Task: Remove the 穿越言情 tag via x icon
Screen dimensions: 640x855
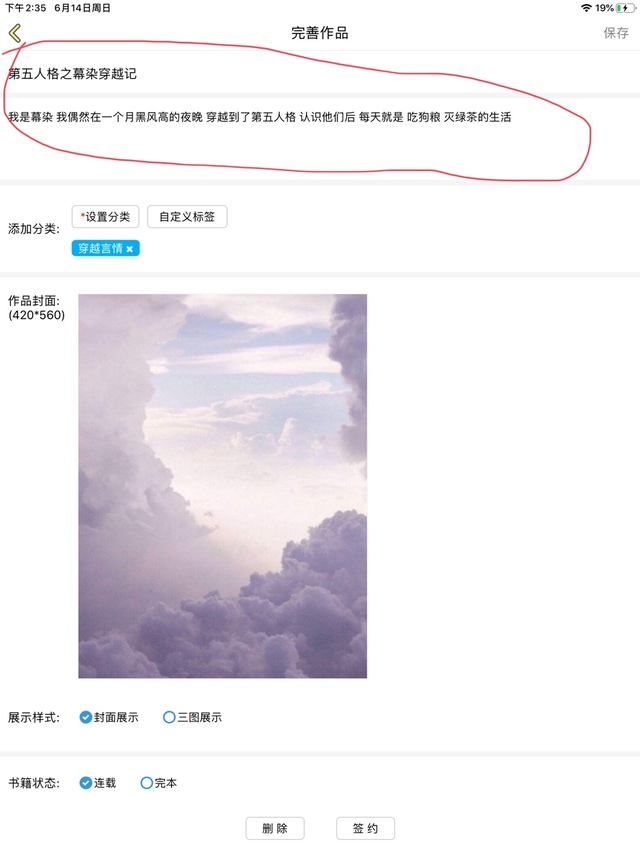Action: point(130,249)
